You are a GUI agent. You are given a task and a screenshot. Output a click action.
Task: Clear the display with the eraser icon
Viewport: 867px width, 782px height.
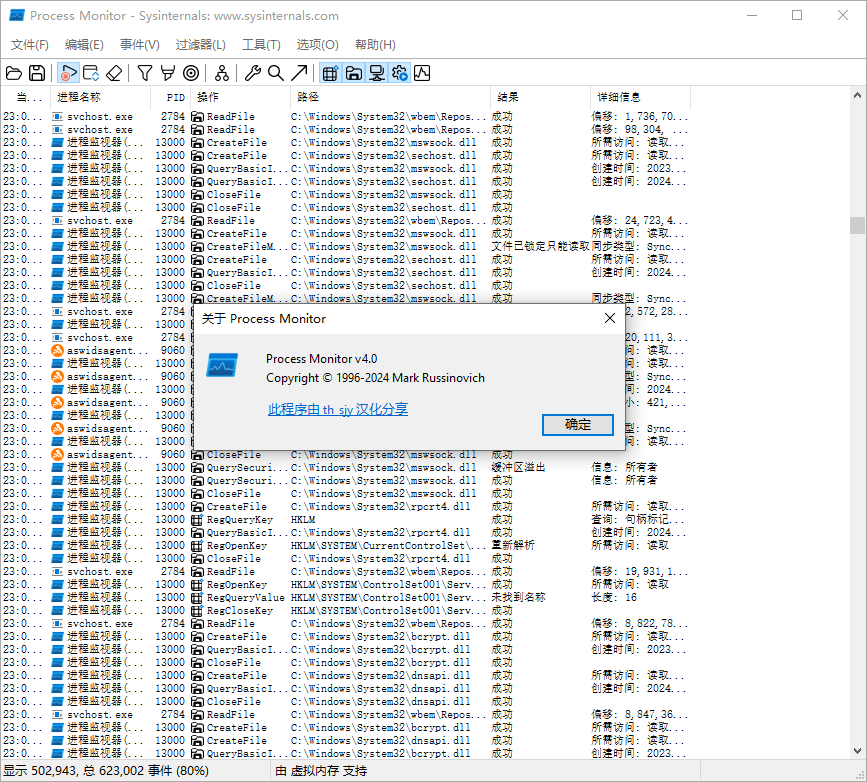114,73
